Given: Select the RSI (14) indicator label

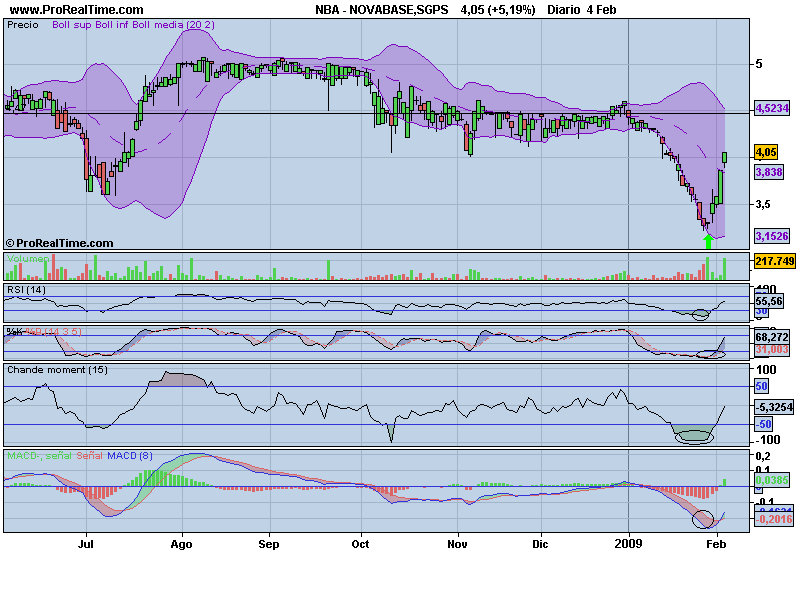Looking at the screenshot, I should click(26, 290).
